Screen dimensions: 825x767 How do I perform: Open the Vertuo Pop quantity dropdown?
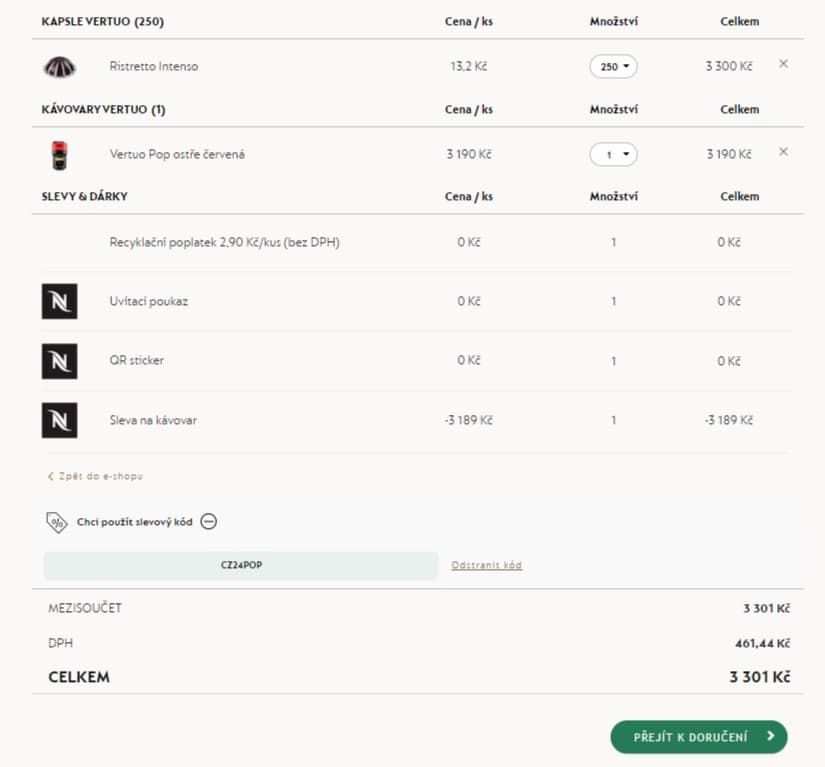[613, 155]
